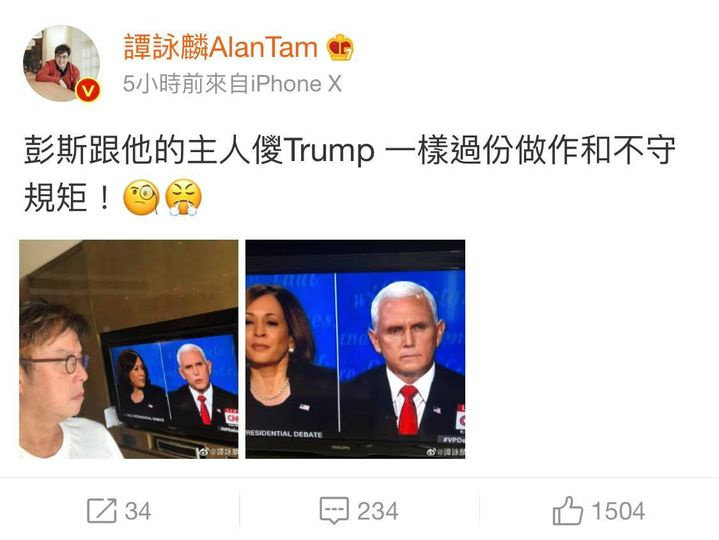719x540 pixels.
Task: Open Alan Tam's profile avatar photo
Action: 61,63
